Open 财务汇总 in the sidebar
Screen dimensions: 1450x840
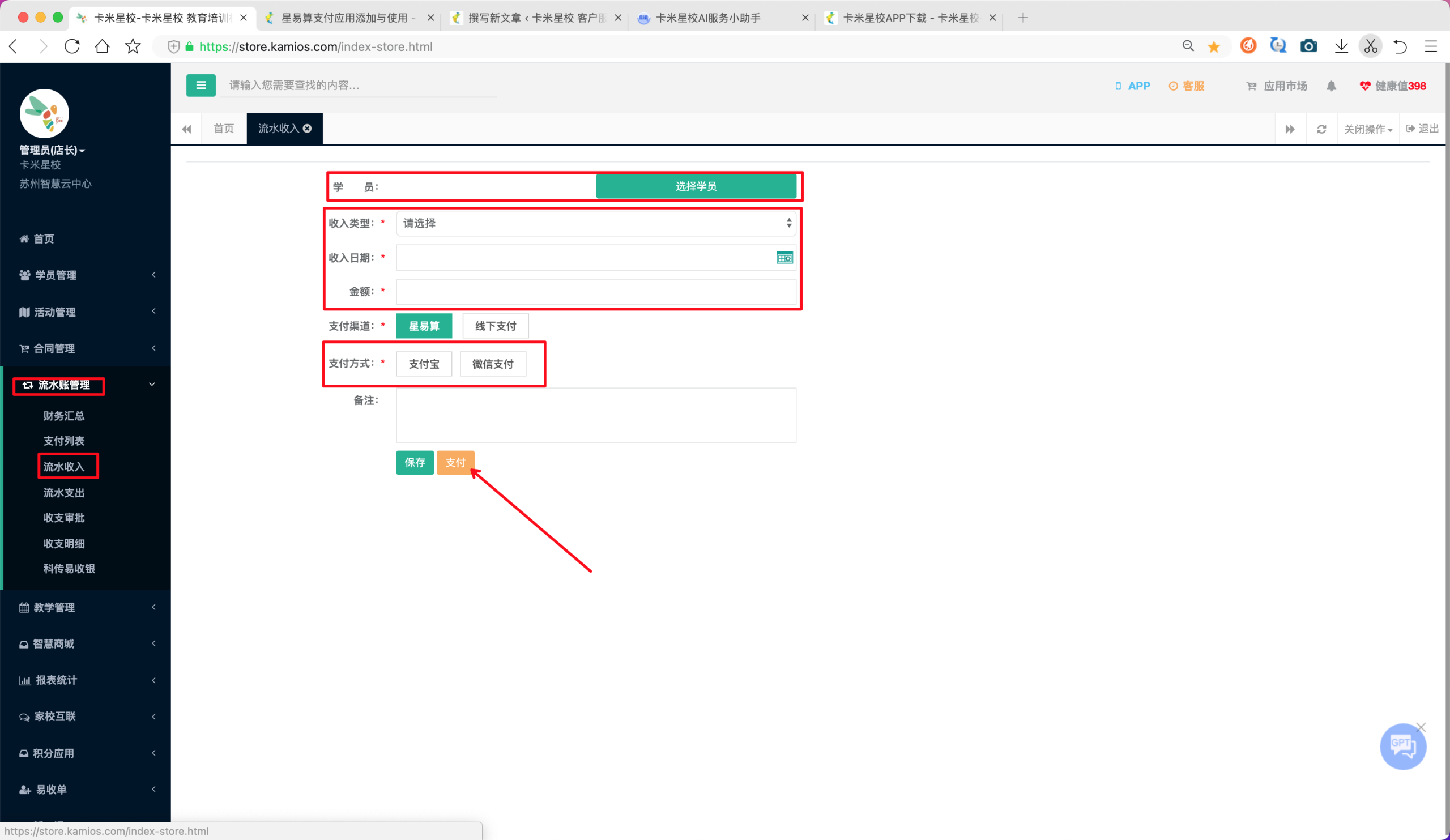[64, 415]
